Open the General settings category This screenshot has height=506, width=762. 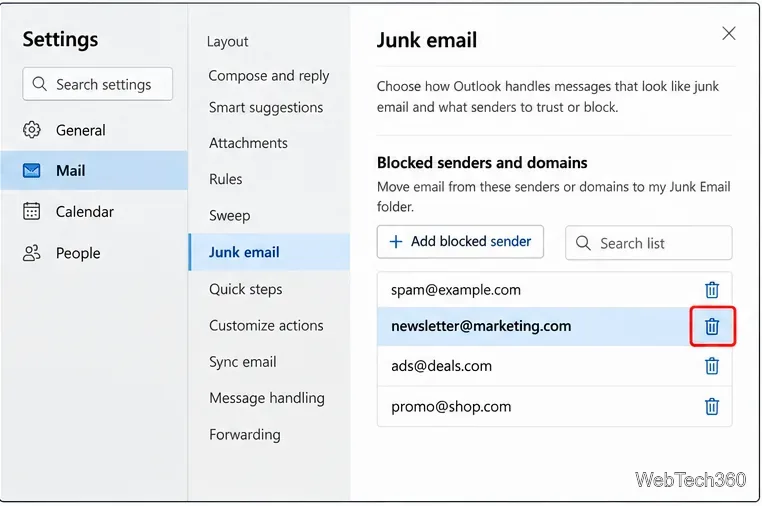point(94,130)
